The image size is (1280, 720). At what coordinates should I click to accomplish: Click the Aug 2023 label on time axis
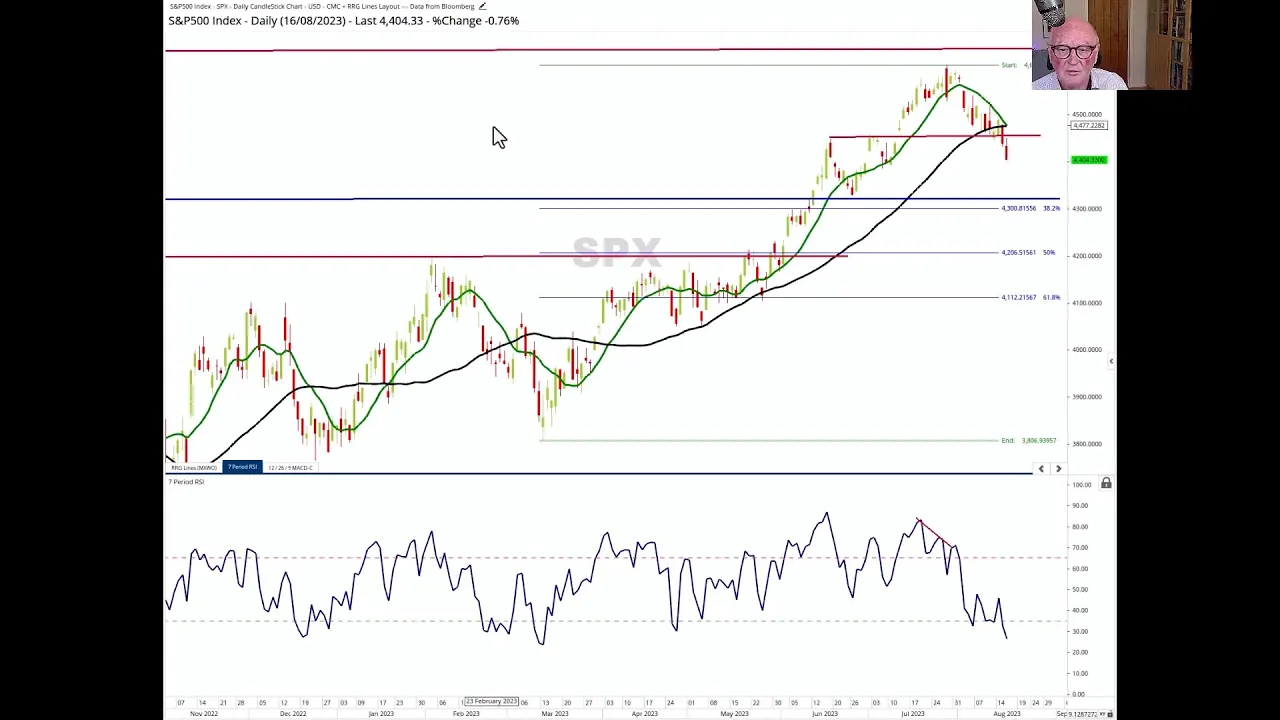(1007, 713)
